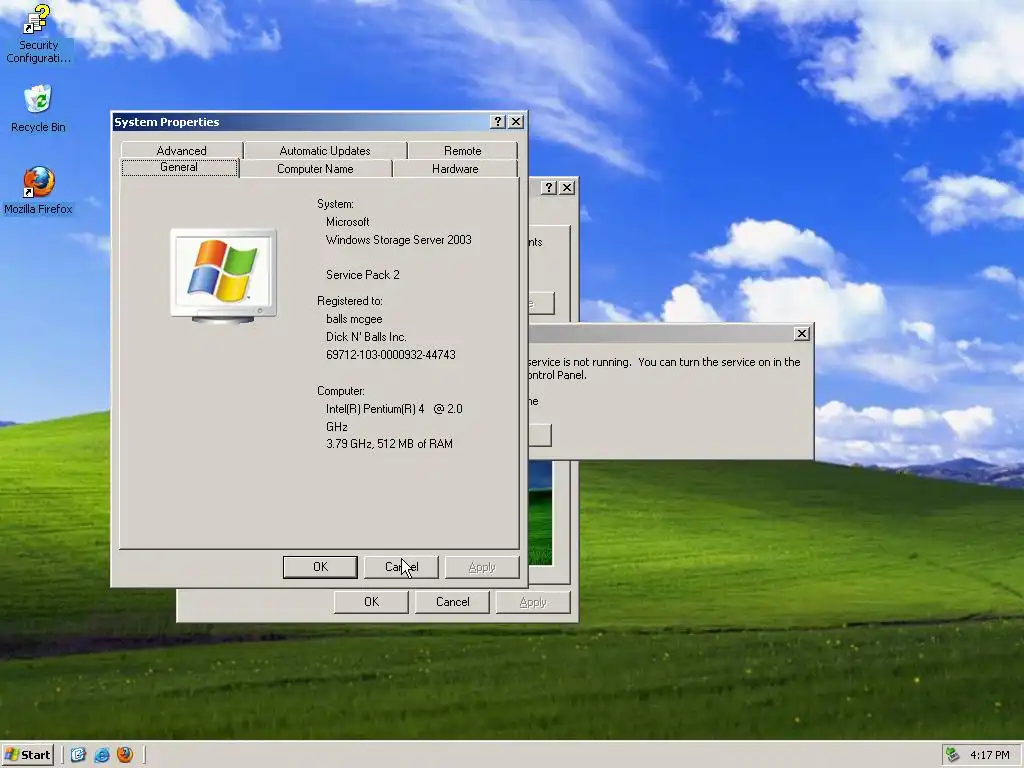This screenshot has height=768, width=1024.
Task: Click OK in System Properties
Action: tap(320, 567)
